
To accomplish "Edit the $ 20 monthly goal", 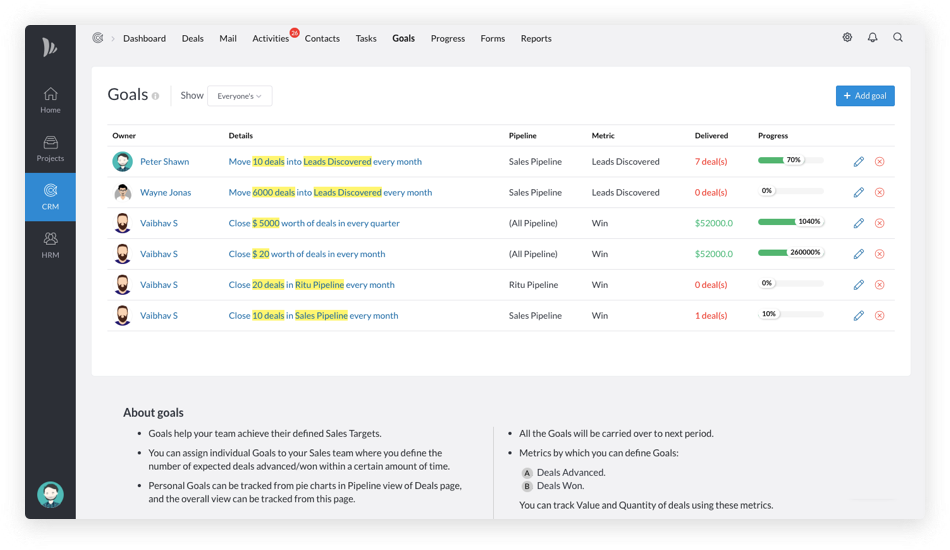I will click(859, 254).
